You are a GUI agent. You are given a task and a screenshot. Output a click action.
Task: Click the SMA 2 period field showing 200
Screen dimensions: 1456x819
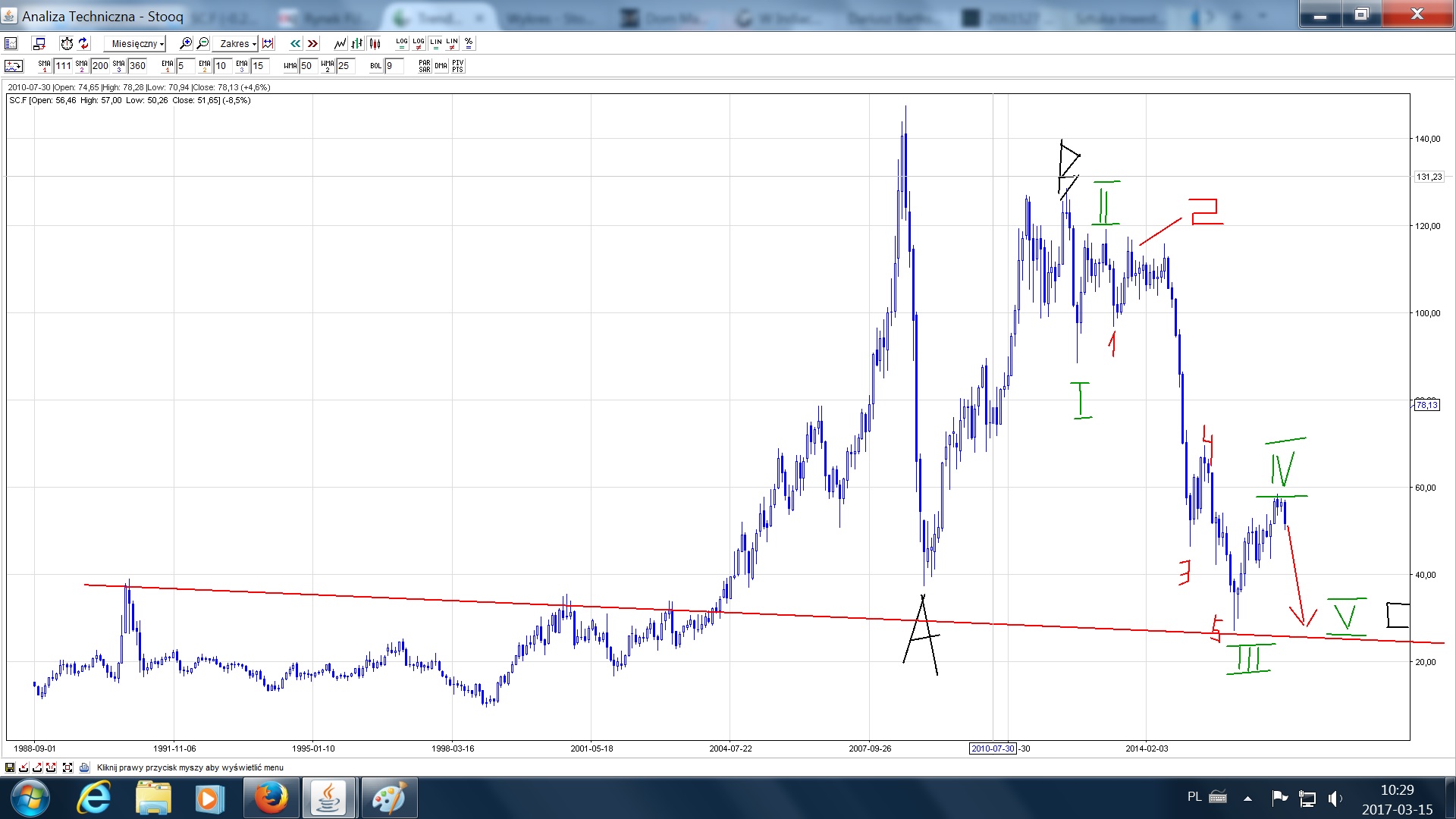coord(100,66)
